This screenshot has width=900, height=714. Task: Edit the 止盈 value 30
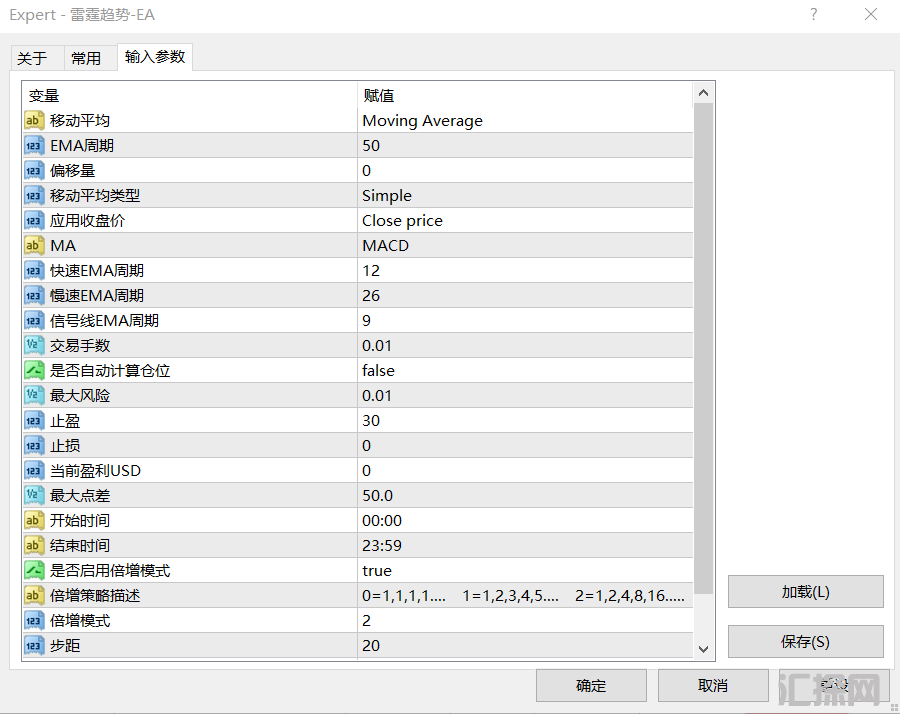(525, 421)
